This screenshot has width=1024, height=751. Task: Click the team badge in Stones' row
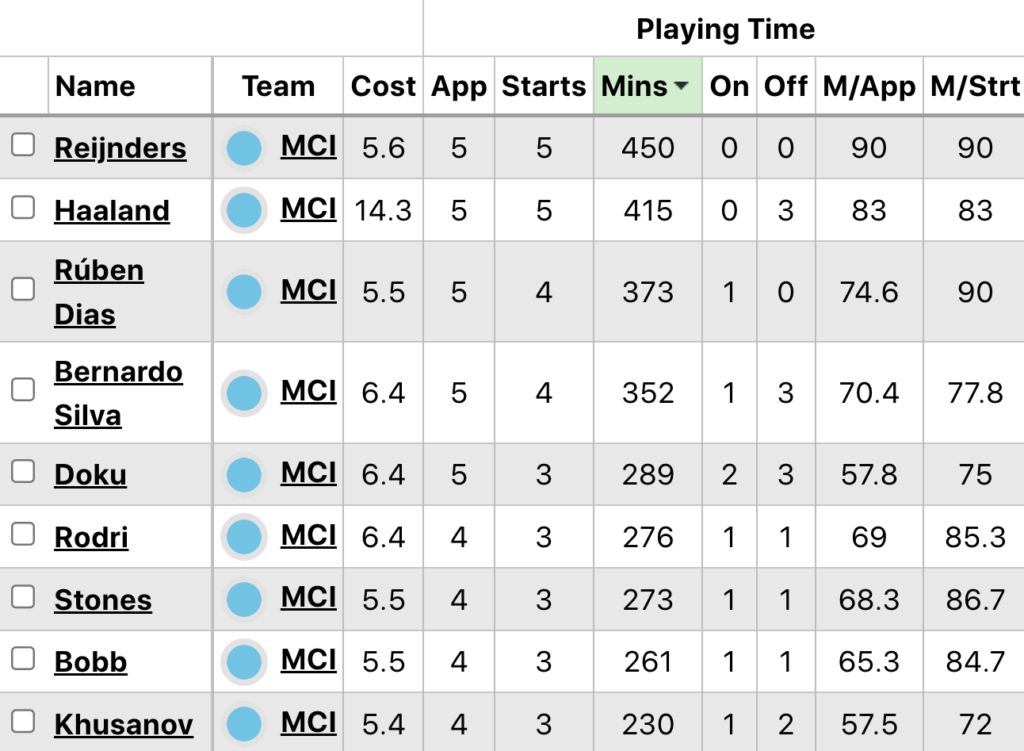click(244, 599)
